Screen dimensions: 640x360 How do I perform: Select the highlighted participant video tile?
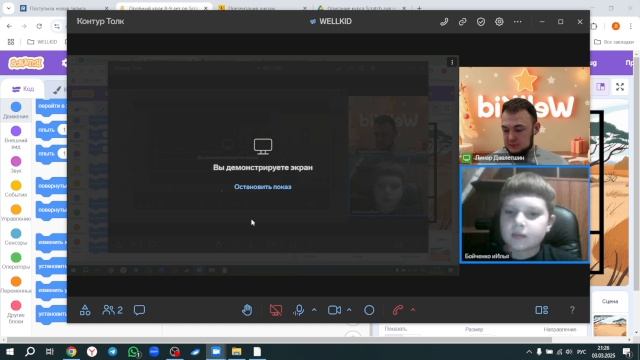tap(524, 214)
